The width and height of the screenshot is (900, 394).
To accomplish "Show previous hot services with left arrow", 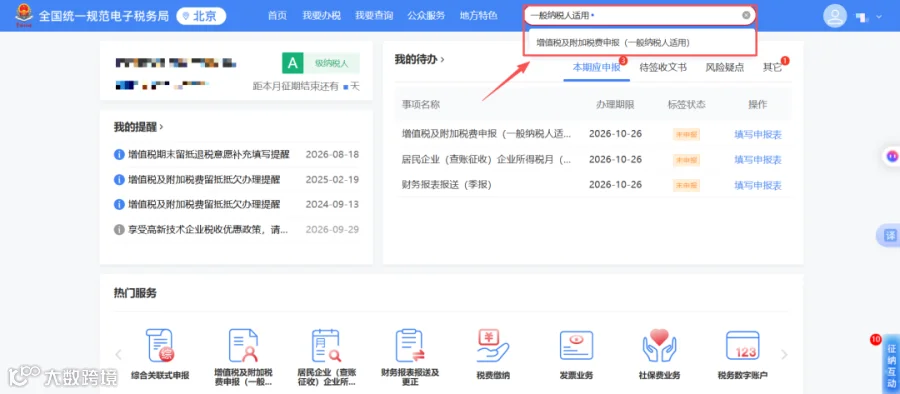I will pos(118,354).
